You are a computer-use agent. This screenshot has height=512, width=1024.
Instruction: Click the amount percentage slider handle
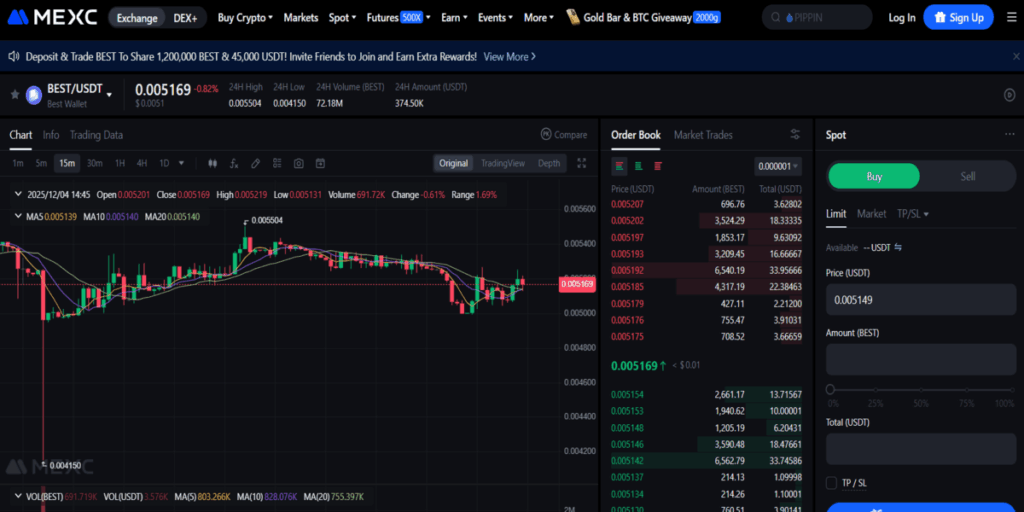(x=830, y=389)
